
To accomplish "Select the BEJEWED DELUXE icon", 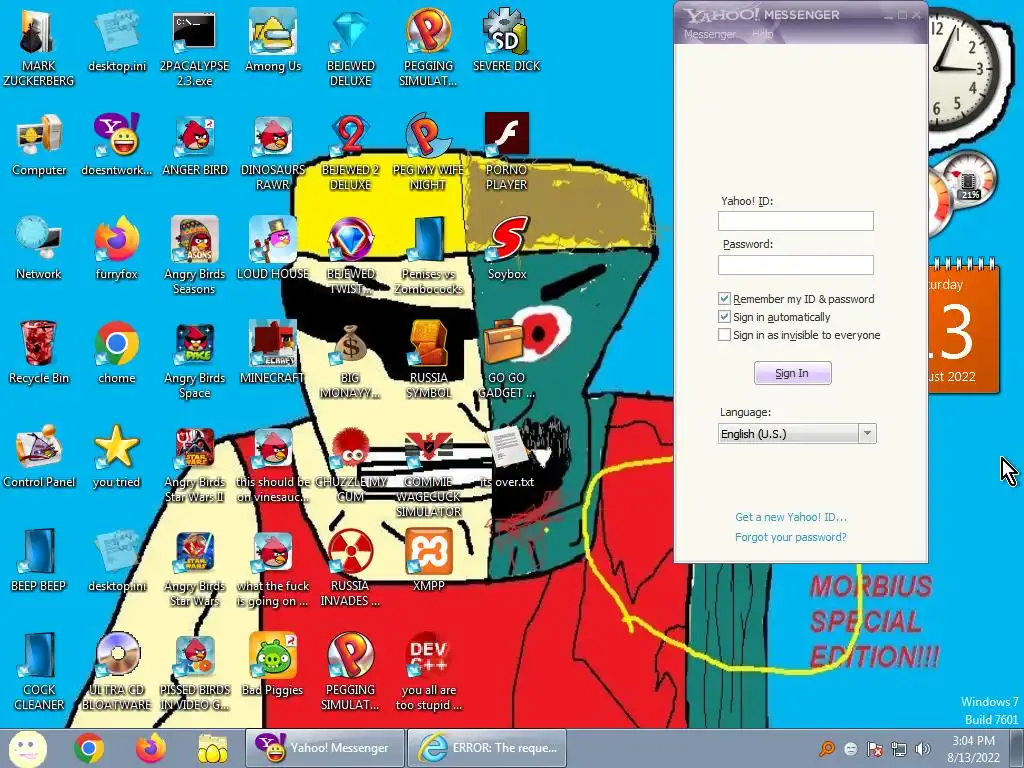I will click(351, 46).
